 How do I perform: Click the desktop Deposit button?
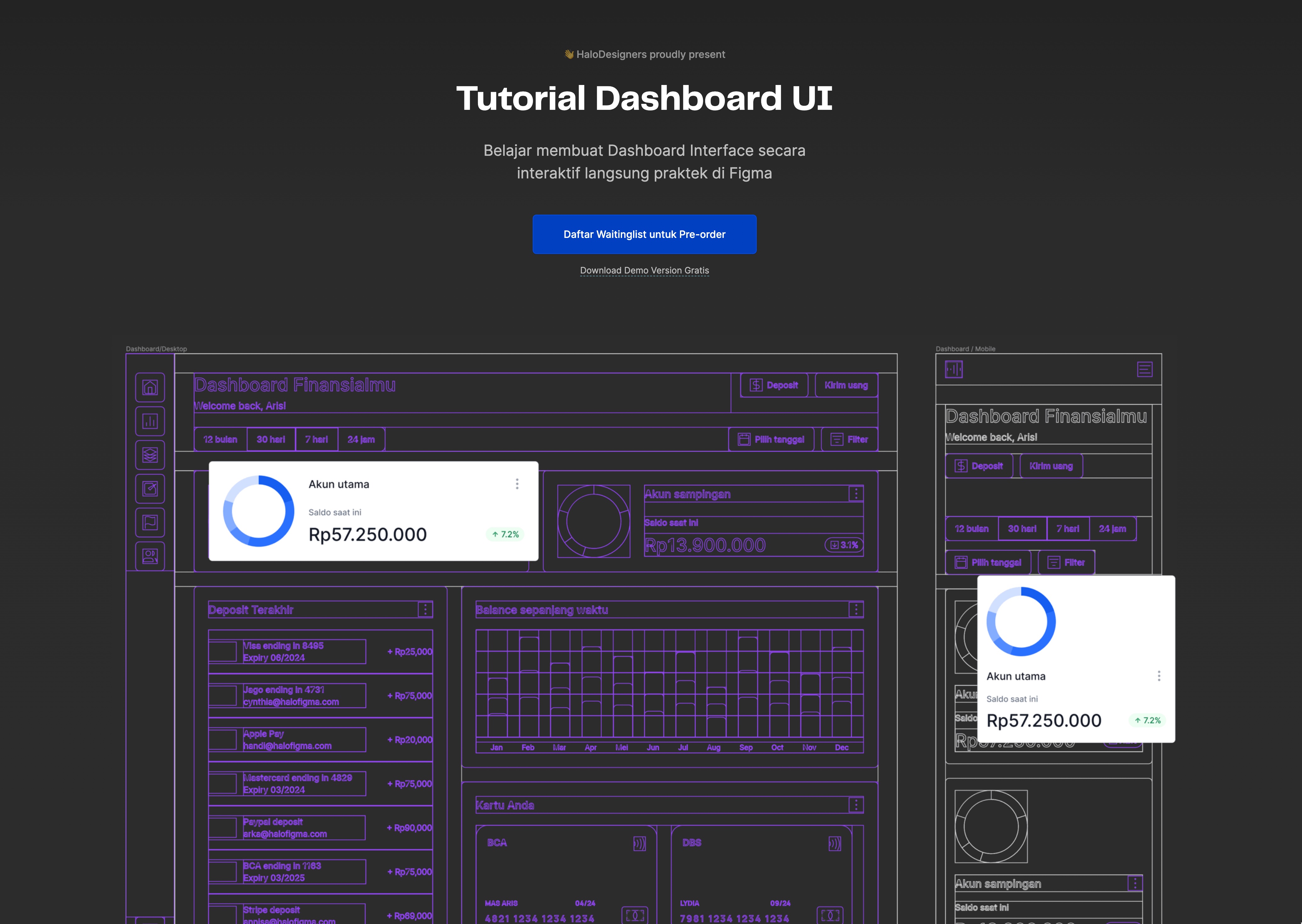pos(774,385)
